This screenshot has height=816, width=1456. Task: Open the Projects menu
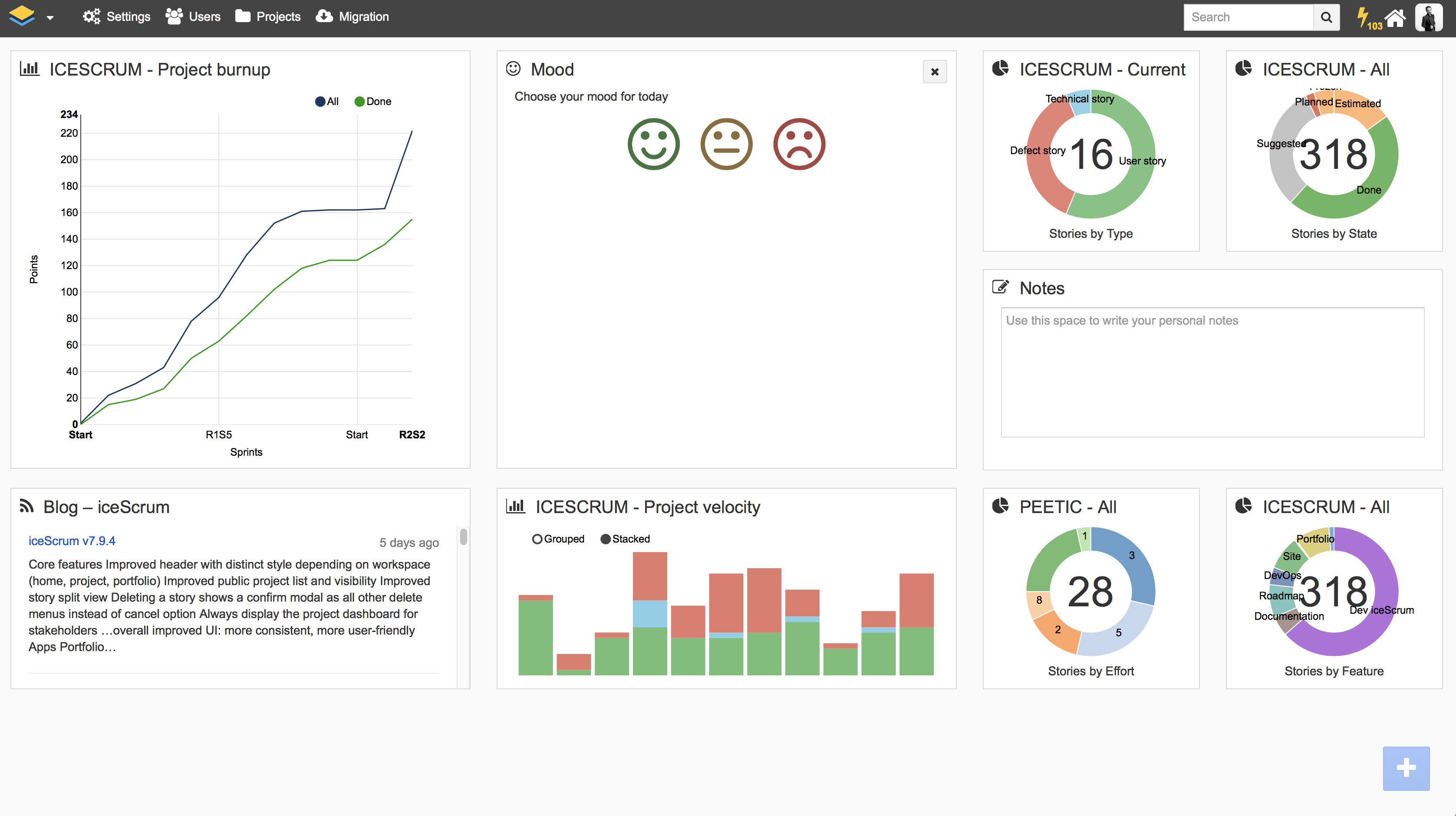267,16
